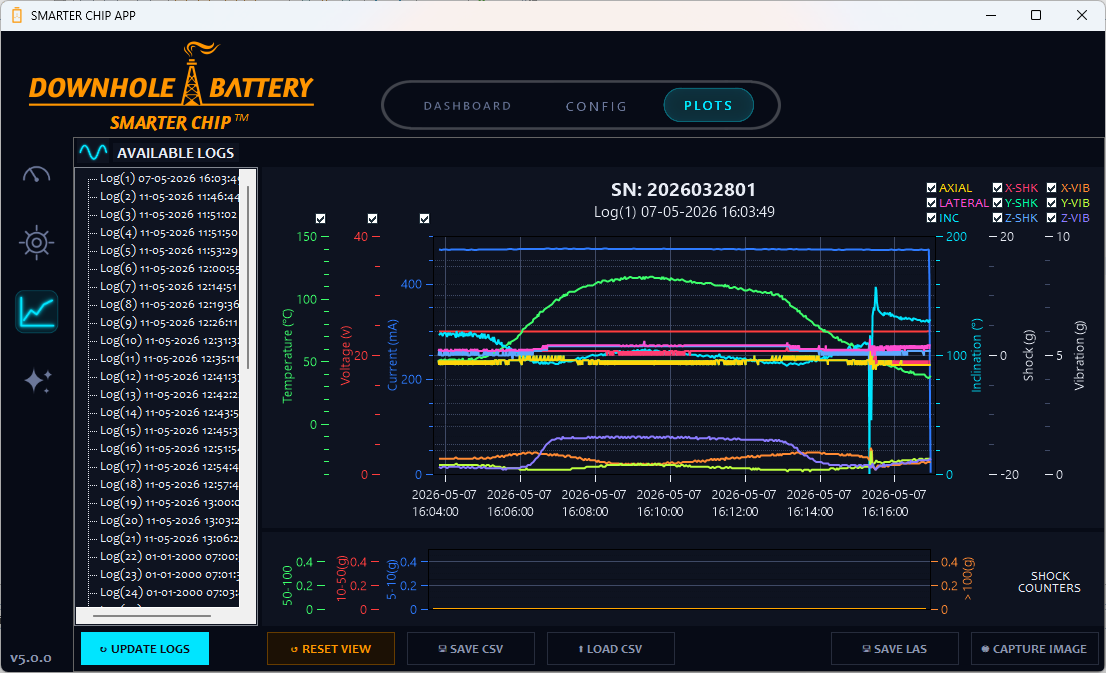Image resolution: width=1106 pixels, height=673 pixels.
Task: Click the app icon in title bar
Action: click(x=17, y=15)
